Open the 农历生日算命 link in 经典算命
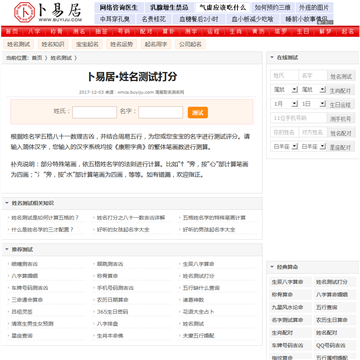Image resolution: width=360 pixels, height=360 pixels. tap(332, 320)
